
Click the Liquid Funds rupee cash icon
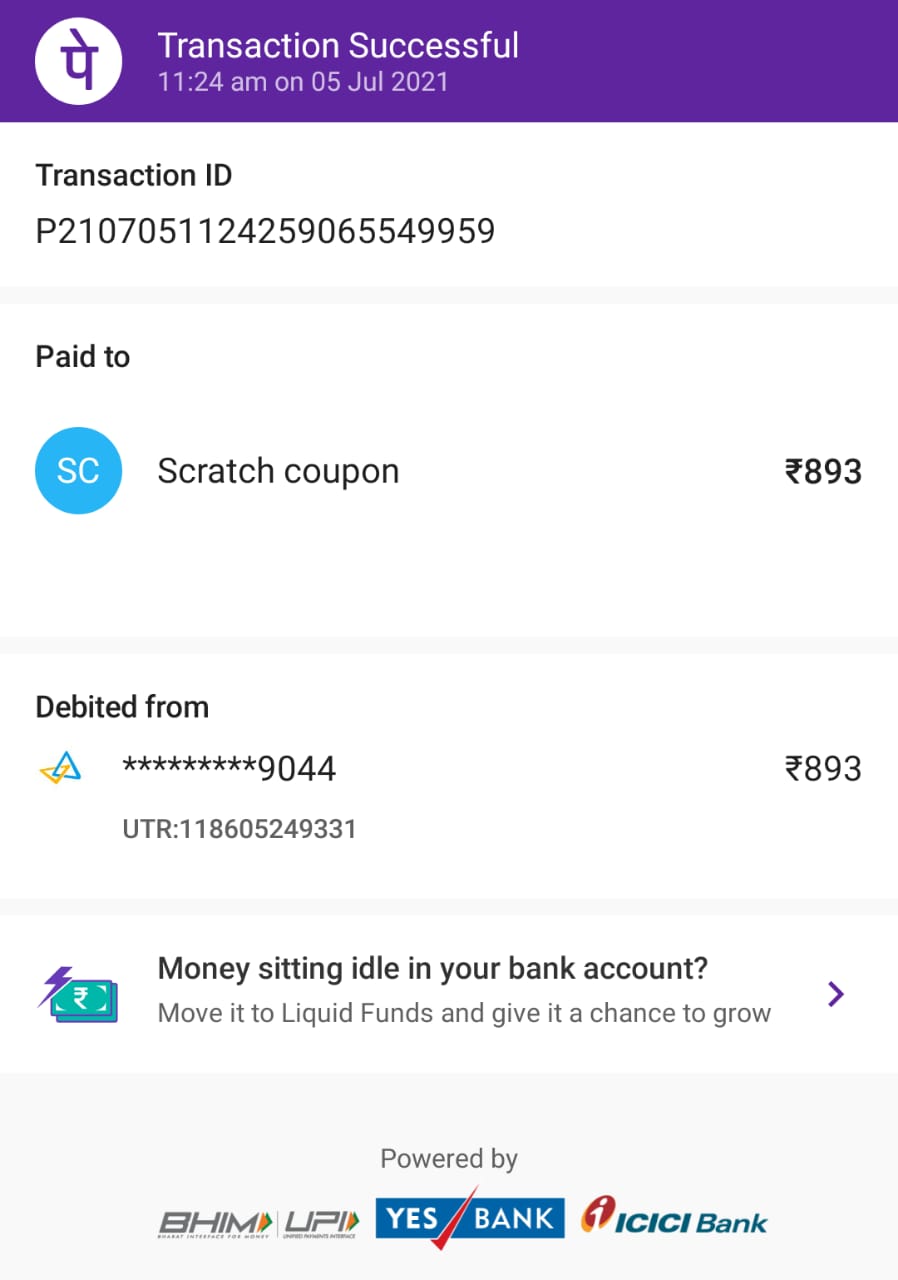[78, 993]
